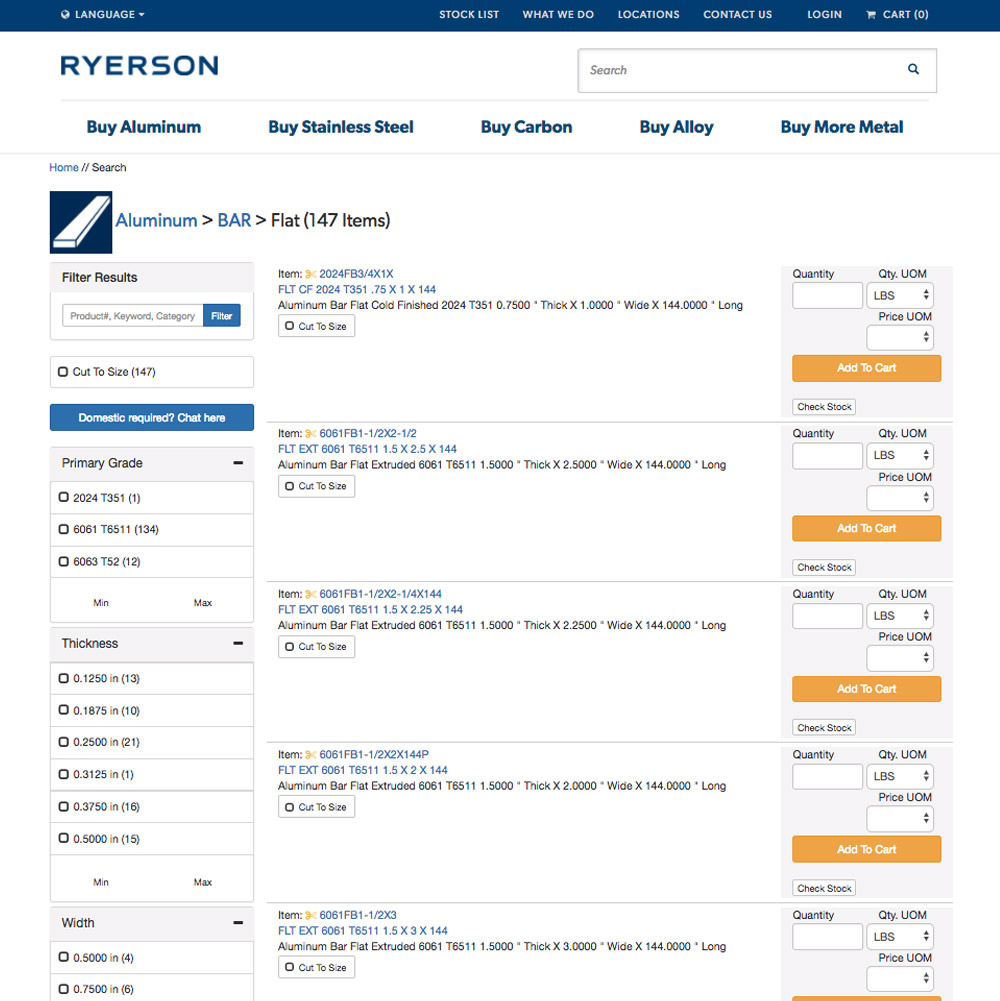This screenshot has height=1001, width=1000.
Task: Open FLT EXT 6061 T6511 1.5 X 2.25 X 144 link
Action: coord(370,610)
